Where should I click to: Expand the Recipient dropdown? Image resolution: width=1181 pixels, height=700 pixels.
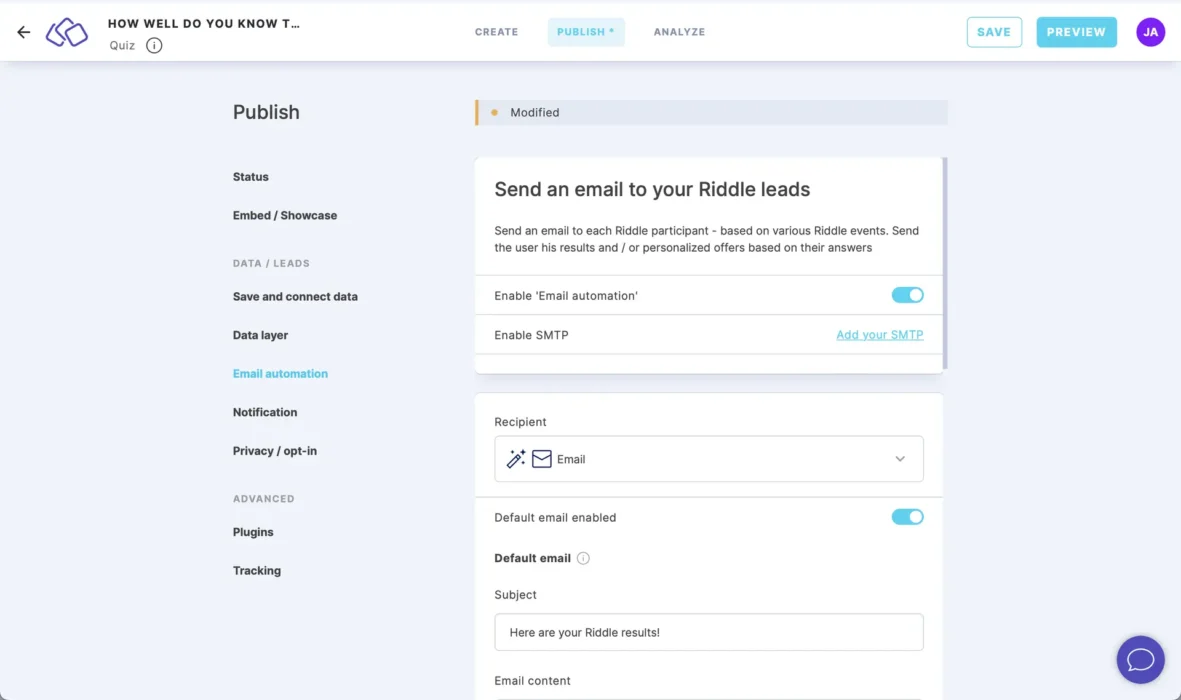[899, 458]
